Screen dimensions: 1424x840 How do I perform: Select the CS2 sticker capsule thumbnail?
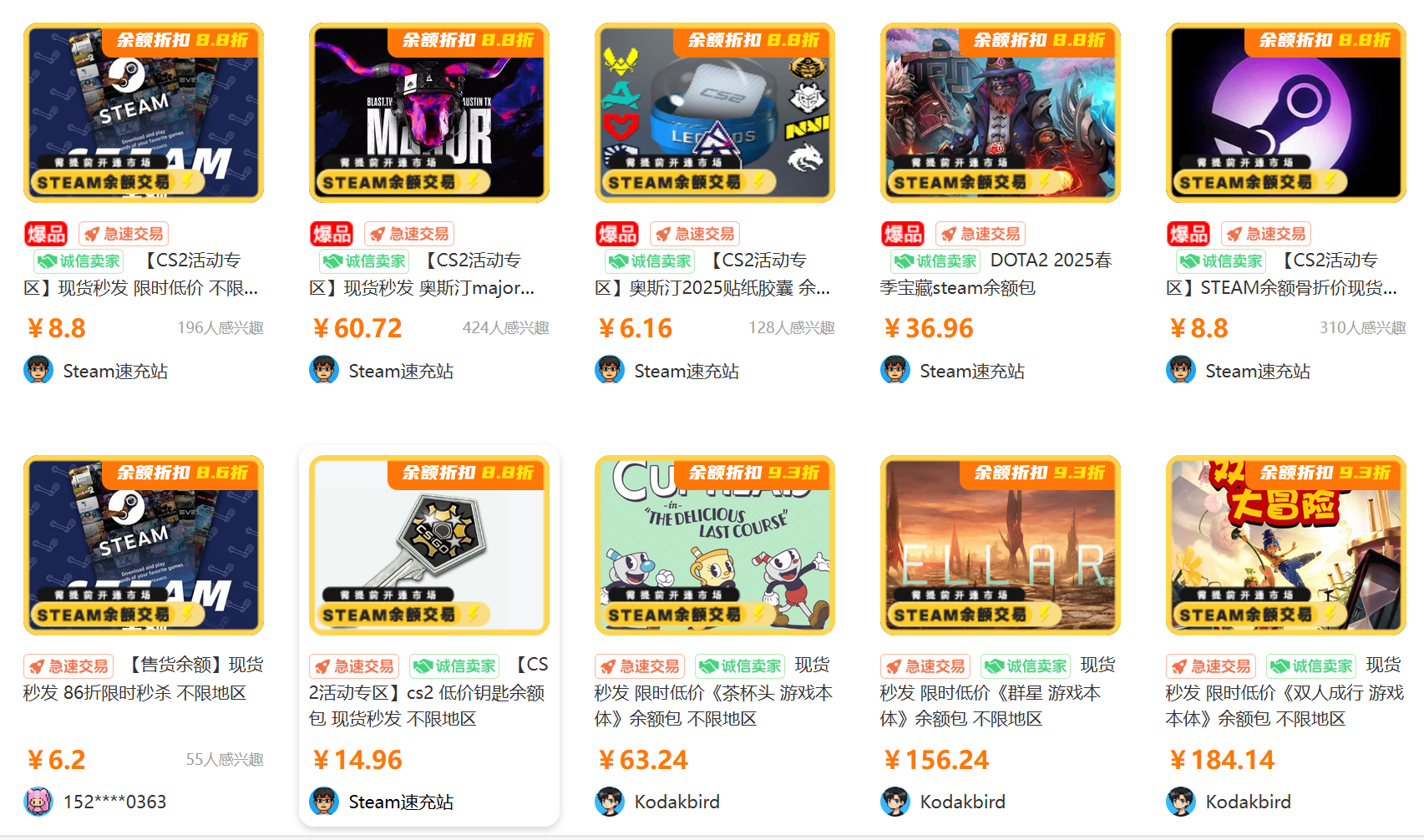pos(715,113)
